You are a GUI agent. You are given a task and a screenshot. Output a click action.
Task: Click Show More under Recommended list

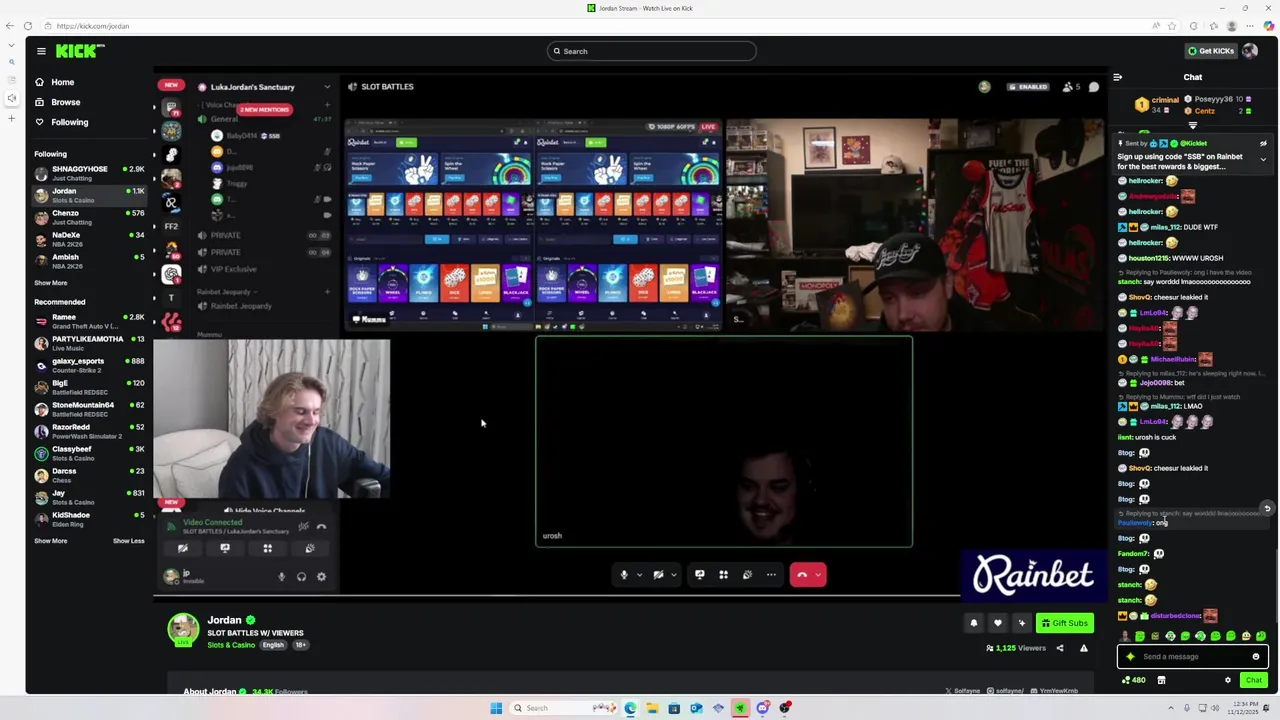pyautogui.click(x=50, y=541)
